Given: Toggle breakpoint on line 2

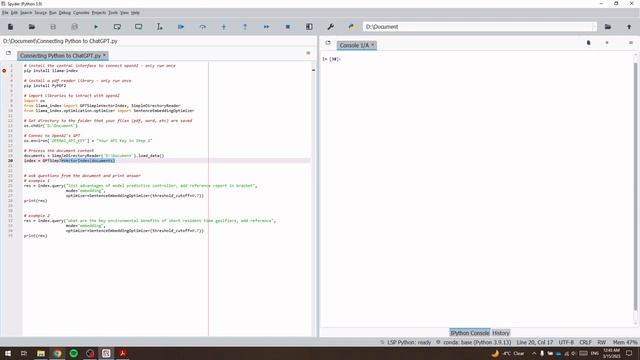Looking at the screenshot, I should [4, 71].
